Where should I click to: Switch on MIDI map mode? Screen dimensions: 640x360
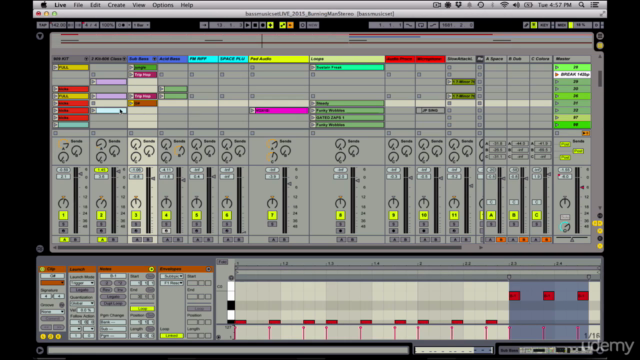(562, 25)
